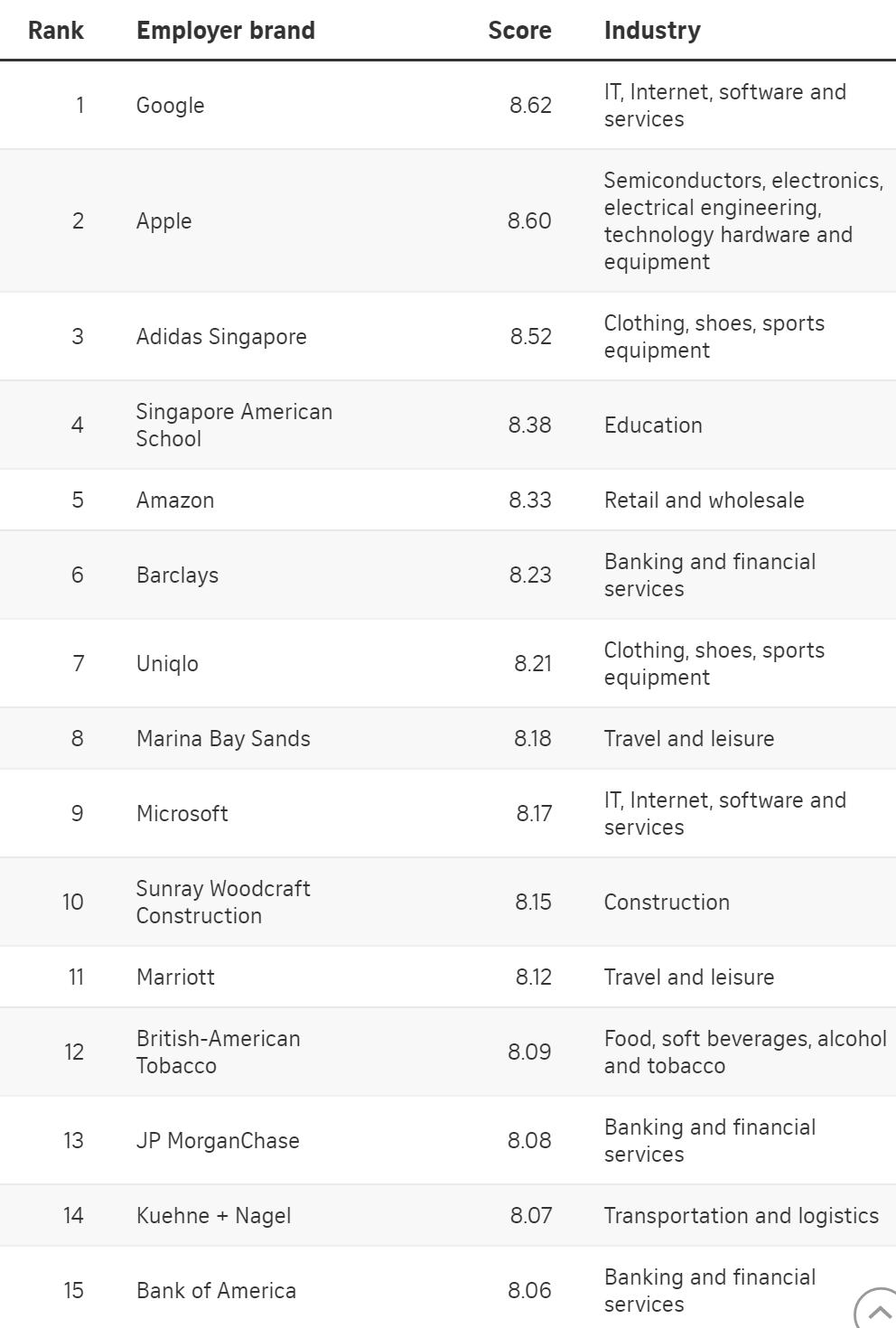
Task: Click the Microsoft employer name
Action: tap(182, 814)
